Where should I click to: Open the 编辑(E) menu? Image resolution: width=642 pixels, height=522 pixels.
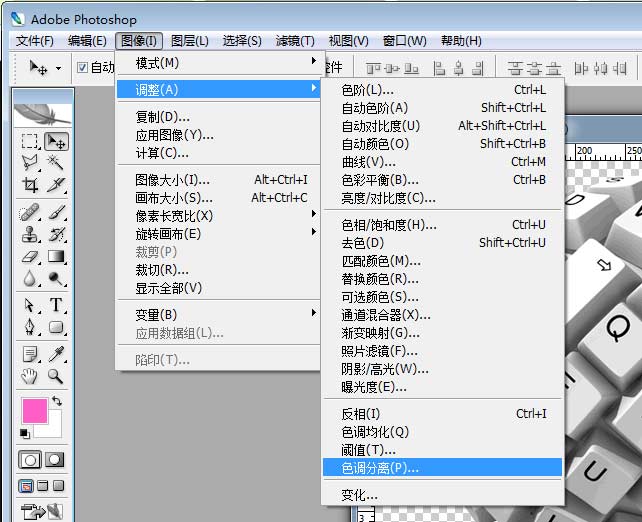[x=87, y=41]
